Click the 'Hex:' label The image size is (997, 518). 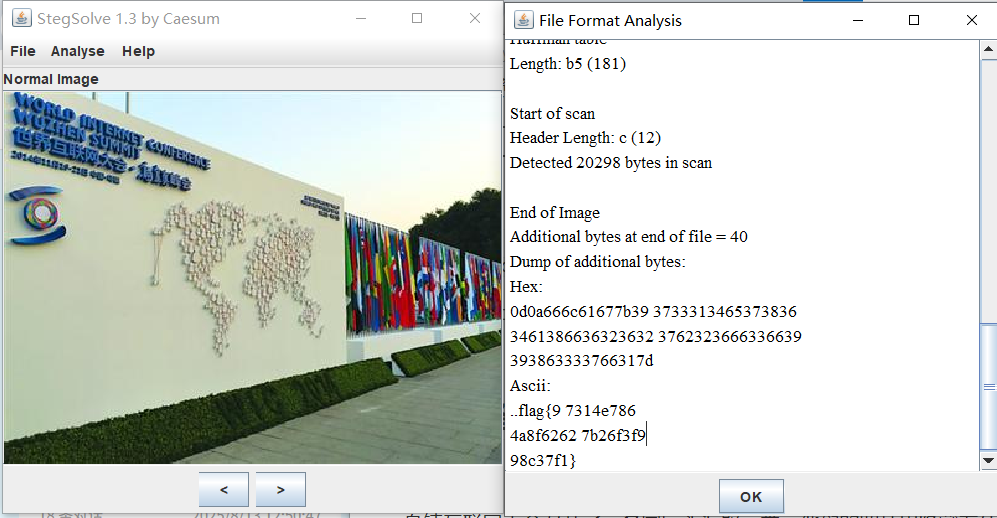click(526, 287)
